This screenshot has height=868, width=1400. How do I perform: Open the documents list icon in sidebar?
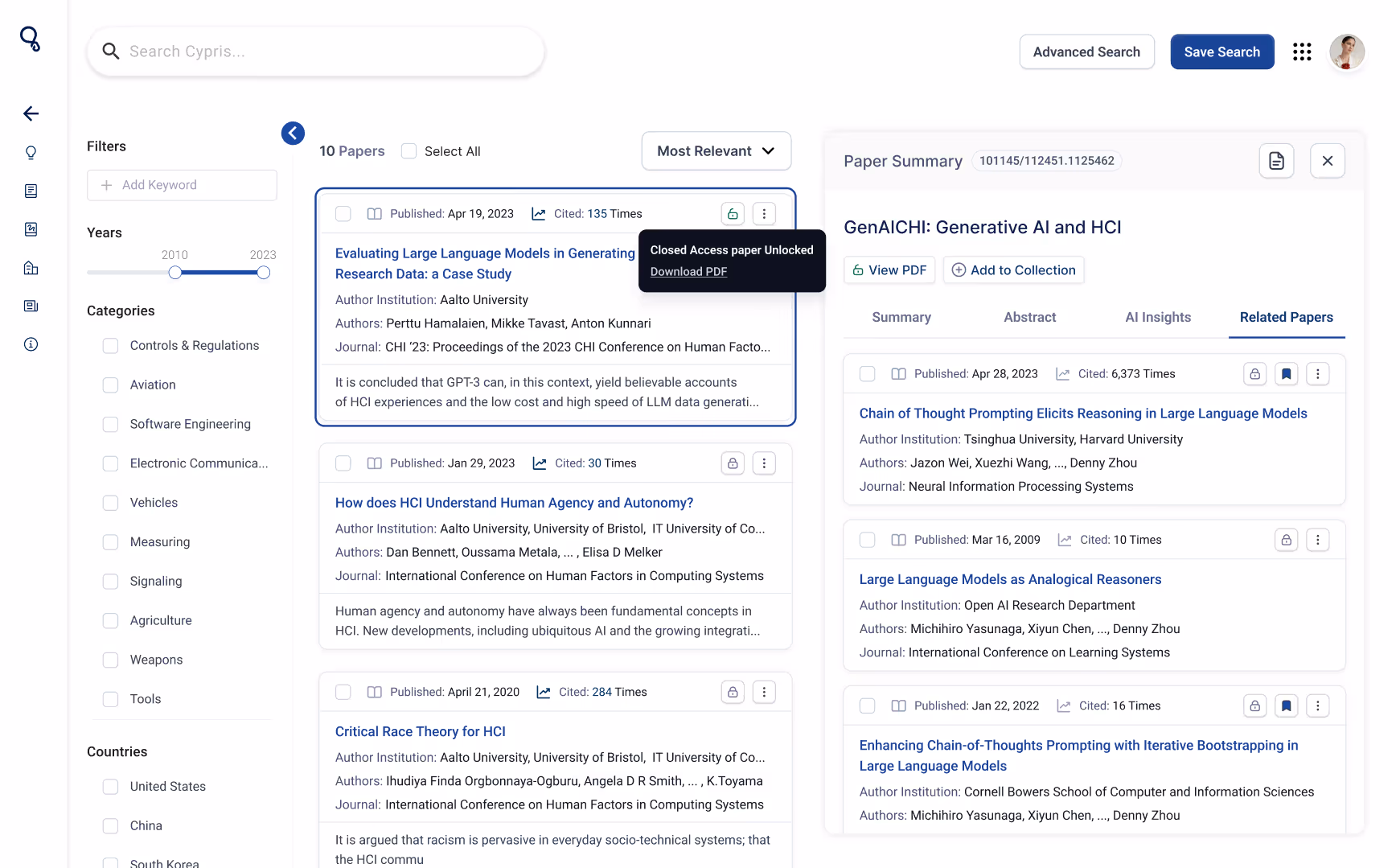click(31, 191)
